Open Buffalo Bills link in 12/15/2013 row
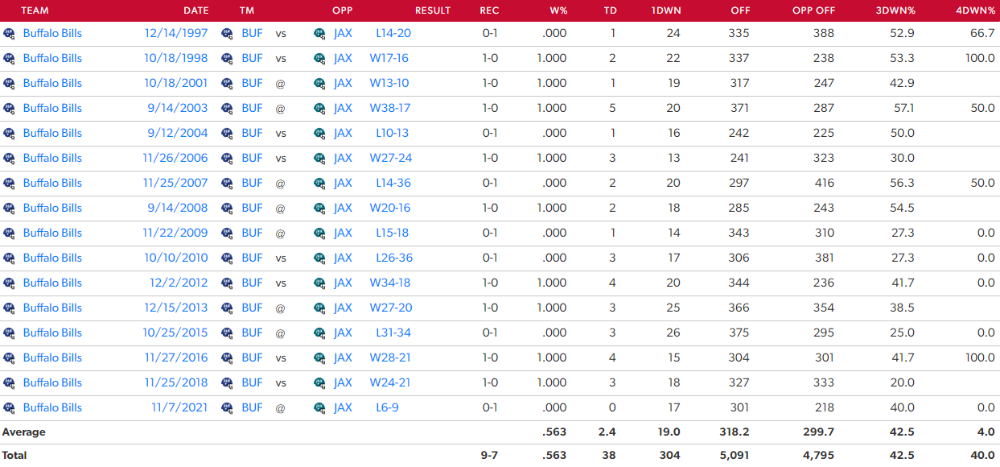 coord(52,308)
